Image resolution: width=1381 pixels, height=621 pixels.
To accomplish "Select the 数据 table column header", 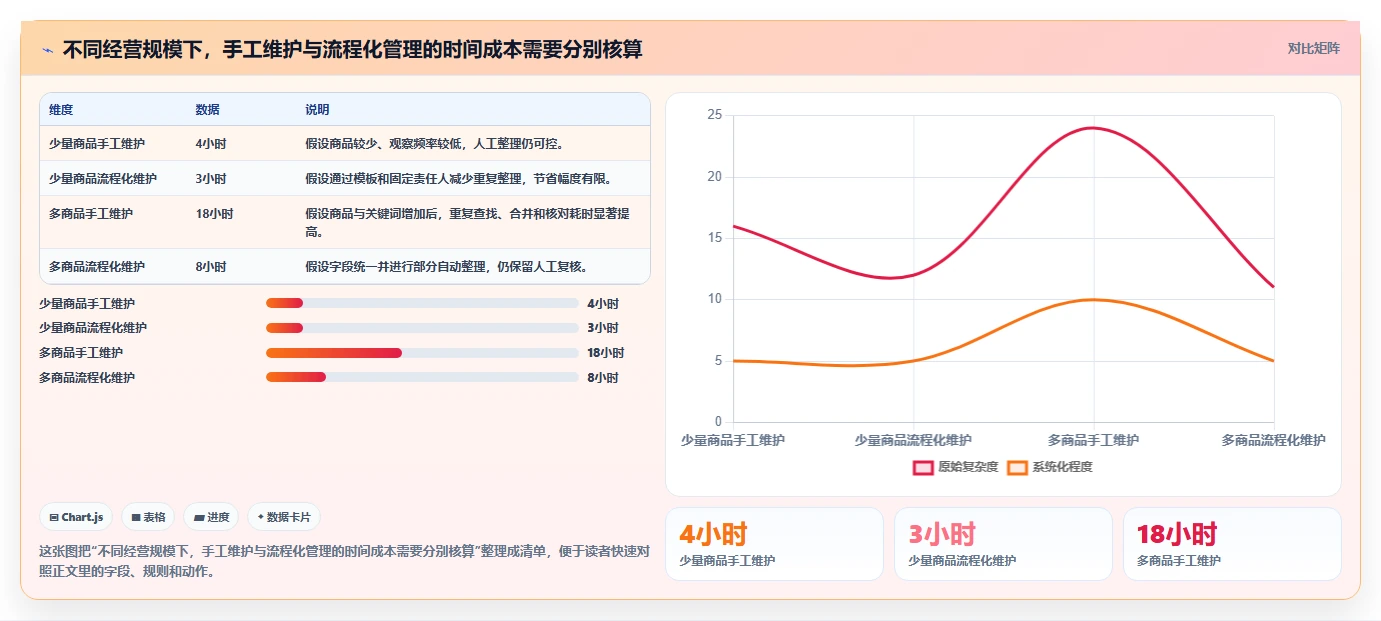I will click(x=208, y=110).
